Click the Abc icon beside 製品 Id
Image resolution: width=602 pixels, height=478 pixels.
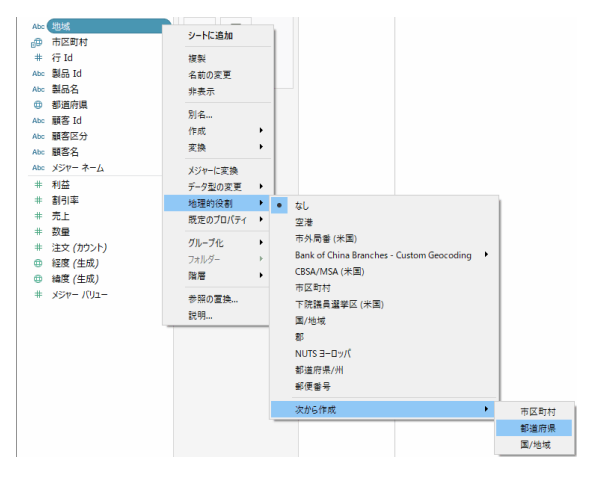(38, 74)
